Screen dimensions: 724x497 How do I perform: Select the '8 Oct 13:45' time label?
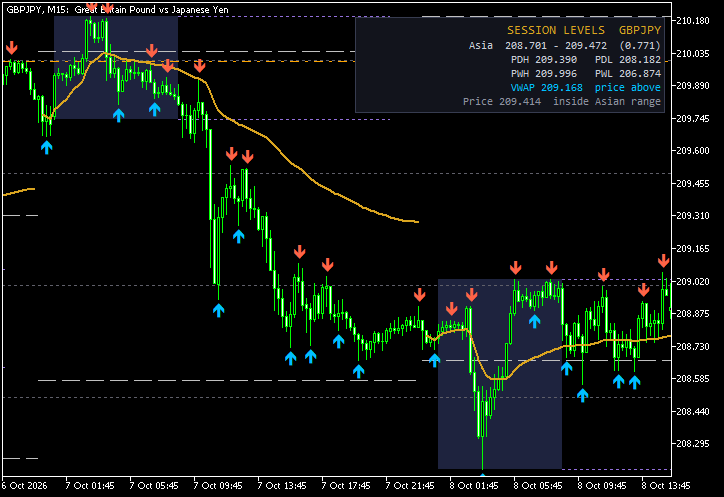click(x=666, y=486)
